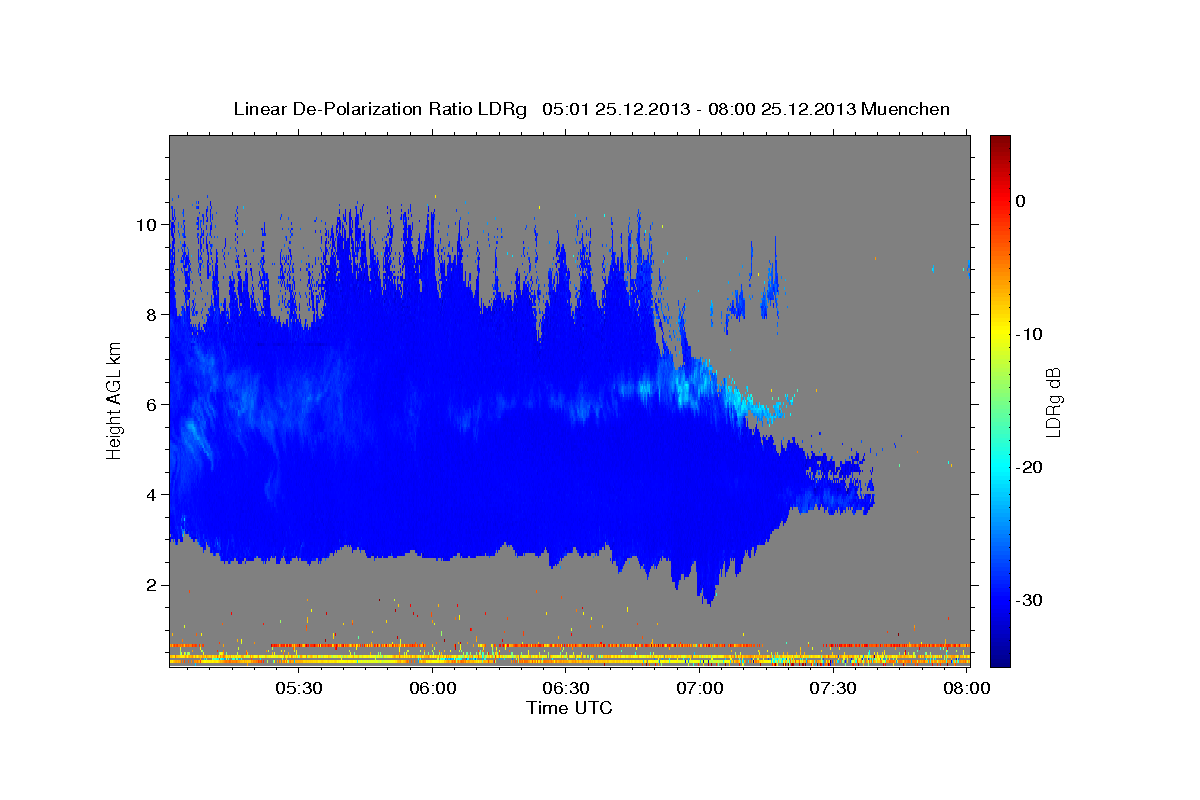
Task: Click the colorbar value label -10
Action: point(1031,334)
